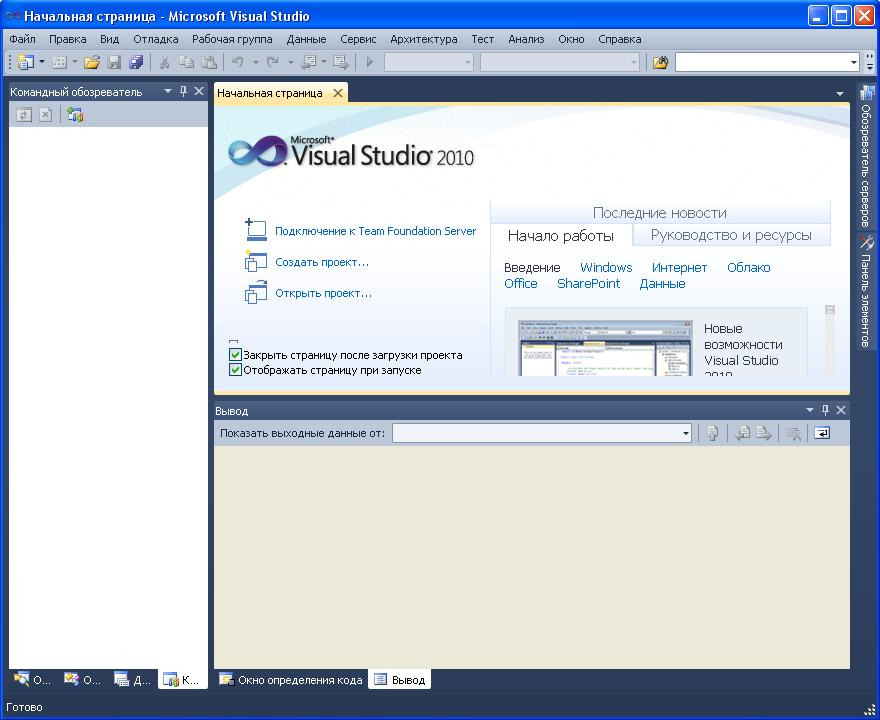Image resolution: width=880 pixels, height=720 pixels.
Task: Open the New Project dropdown arrow
Action: coord(42,62)
